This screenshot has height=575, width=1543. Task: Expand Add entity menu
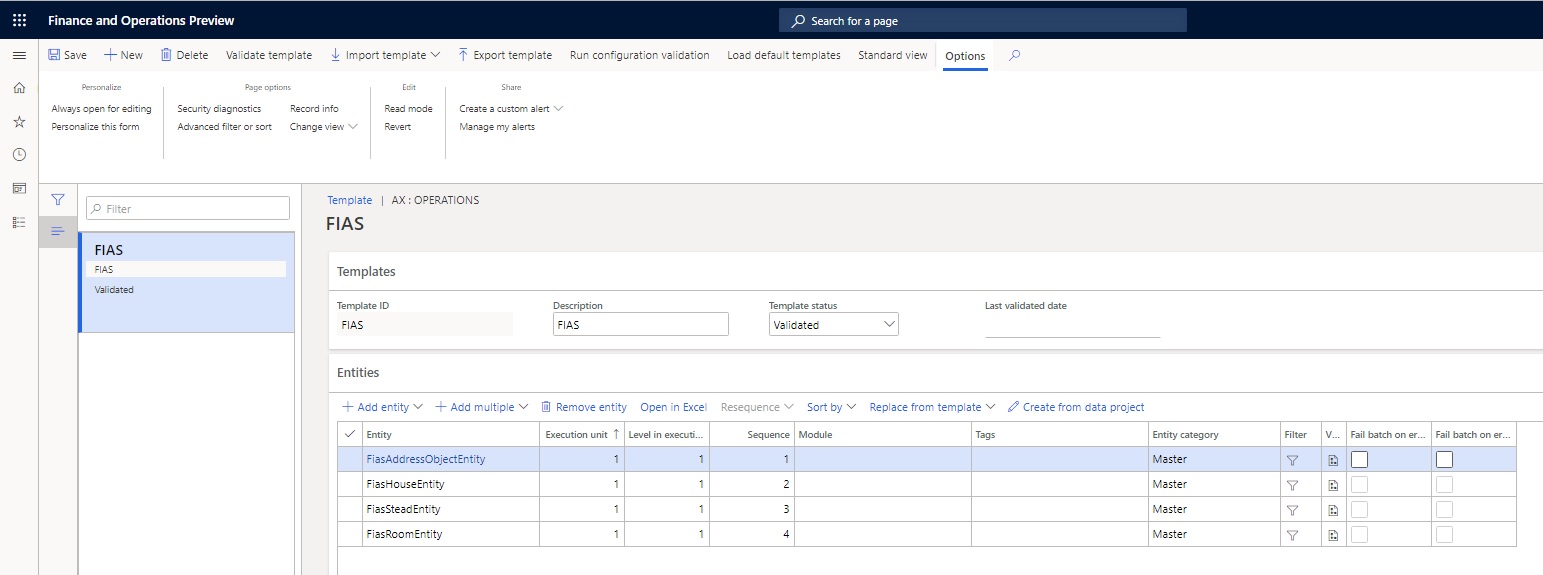click(382, 407)
